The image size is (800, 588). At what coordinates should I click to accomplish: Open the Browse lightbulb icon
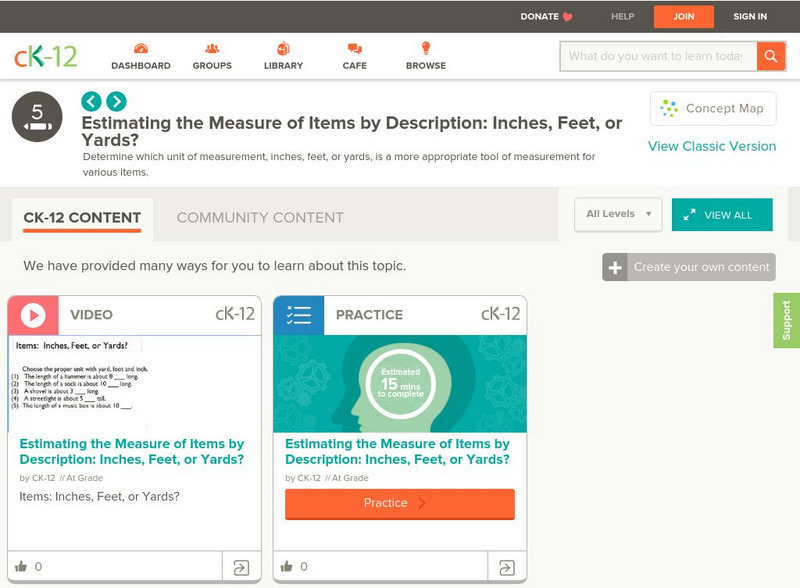[x=426, y=48]
